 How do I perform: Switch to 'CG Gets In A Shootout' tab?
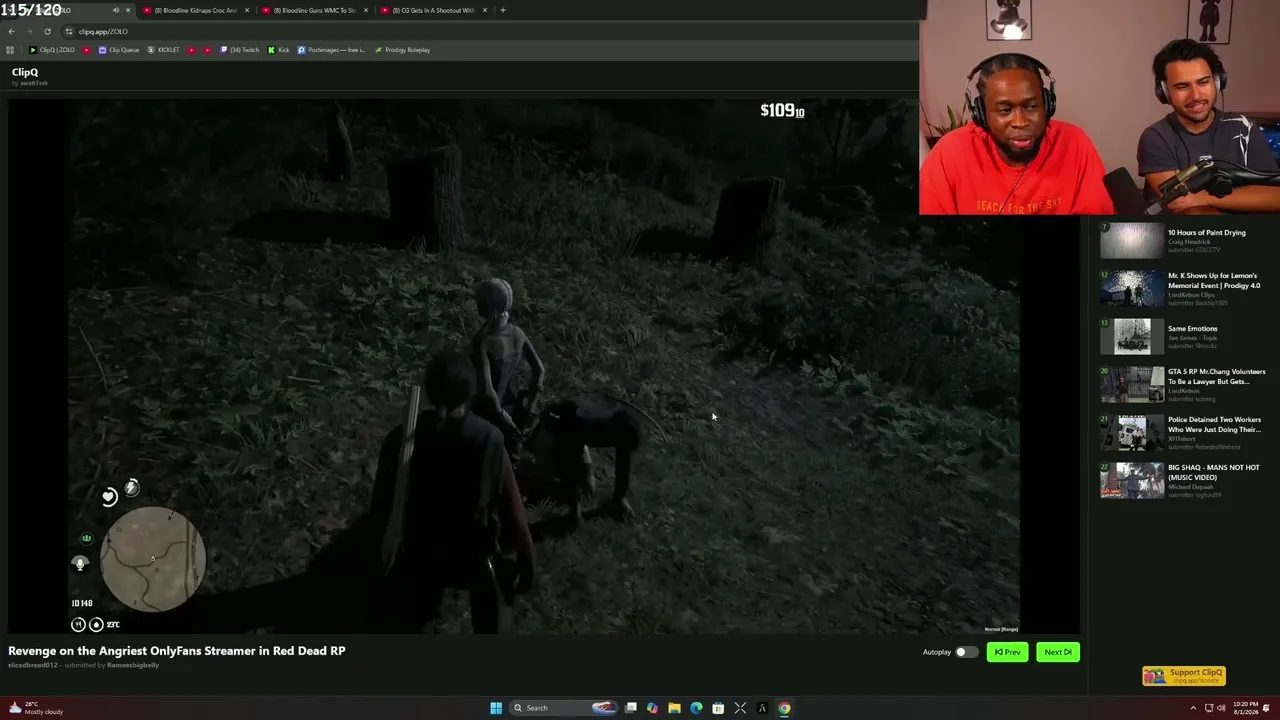click(x=433, y=10)
